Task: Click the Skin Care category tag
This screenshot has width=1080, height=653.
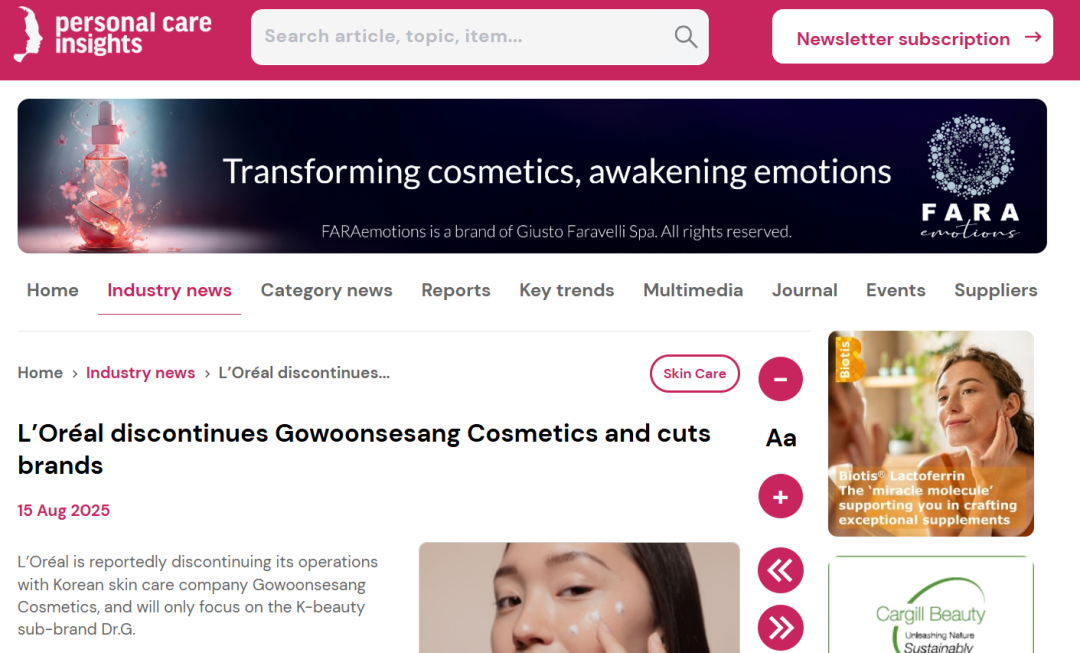Action: [x=694, y=373]
